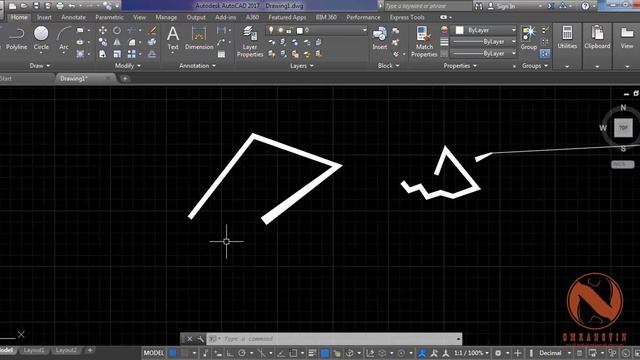Click Sign In
Image resolution: width=640 pixels, height=360 pixels.
click(506, 6)
